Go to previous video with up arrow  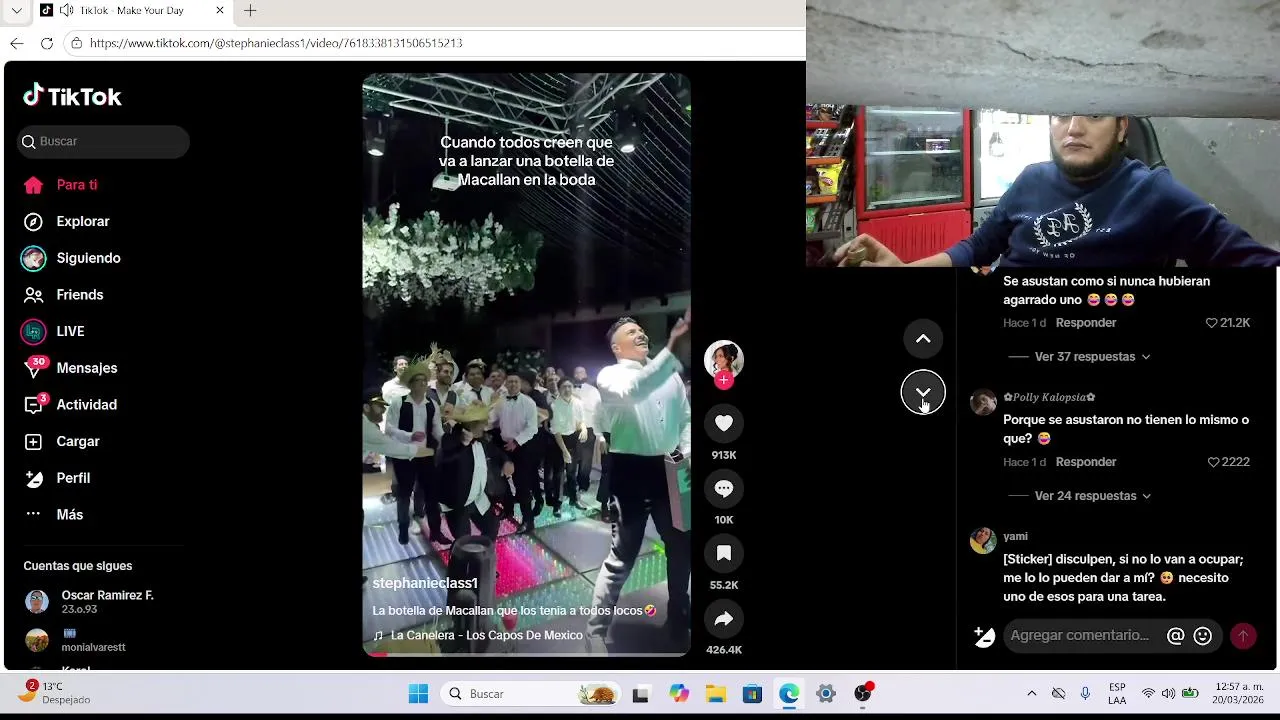pos(923,338)
